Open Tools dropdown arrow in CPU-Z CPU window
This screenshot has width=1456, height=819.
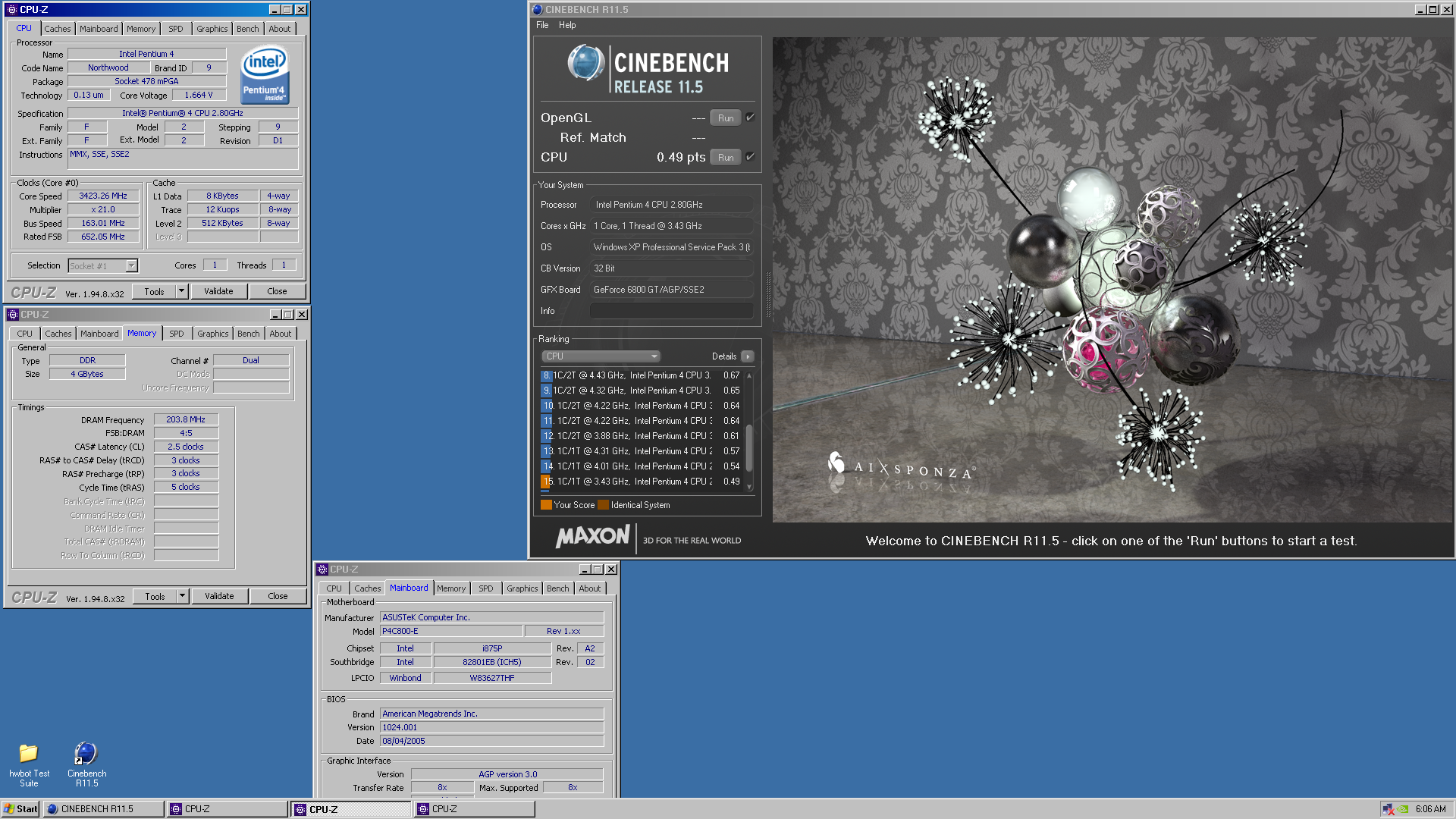181,291
